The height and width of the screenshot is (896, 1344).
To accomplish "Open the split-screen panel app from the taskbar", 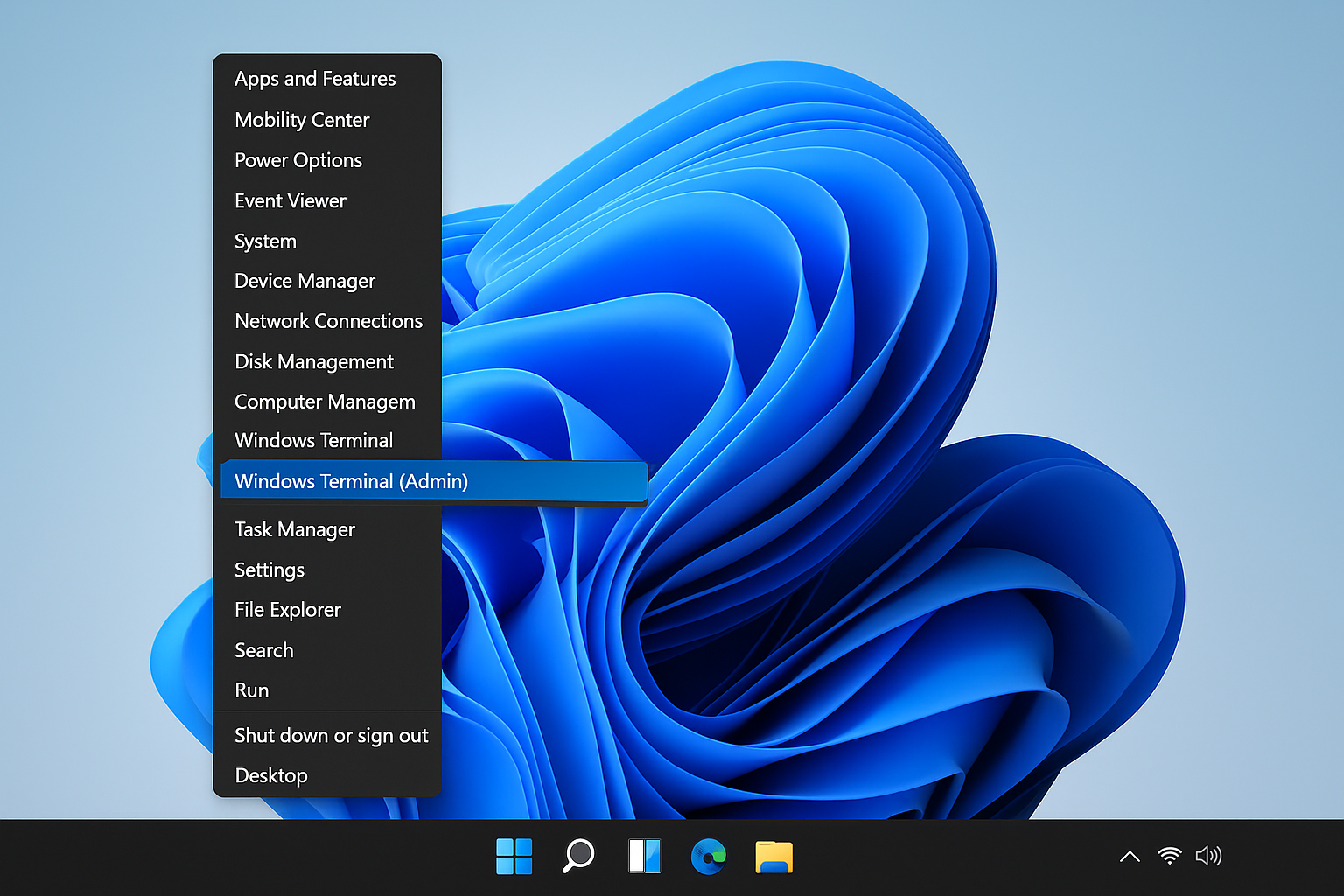I will pos(644,856).
